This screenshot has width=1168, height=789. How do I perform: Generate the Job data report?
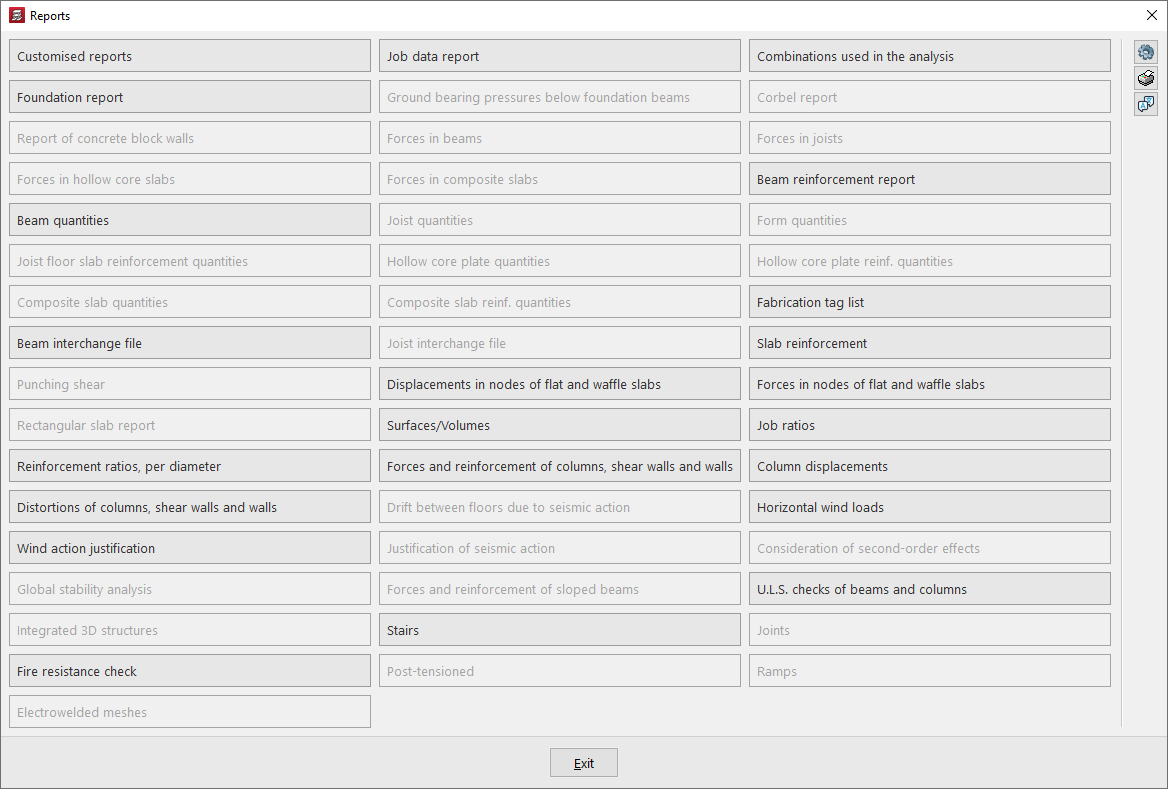[x=560, y=56]
